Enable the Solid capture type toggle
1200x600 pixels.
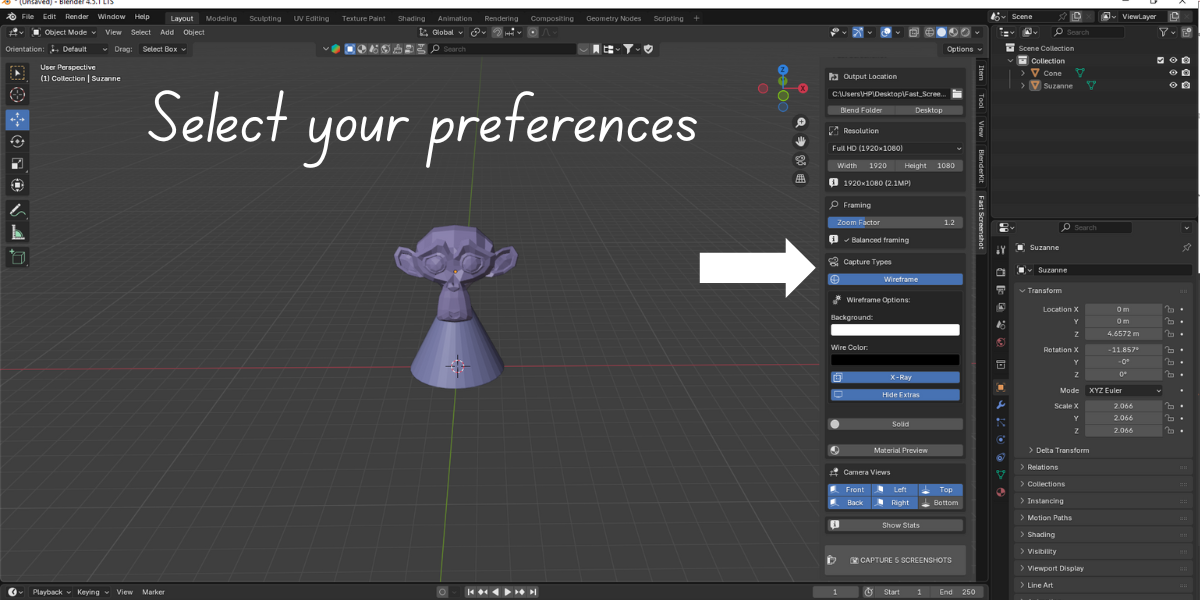pyautogui.click(x=895, y=424)
